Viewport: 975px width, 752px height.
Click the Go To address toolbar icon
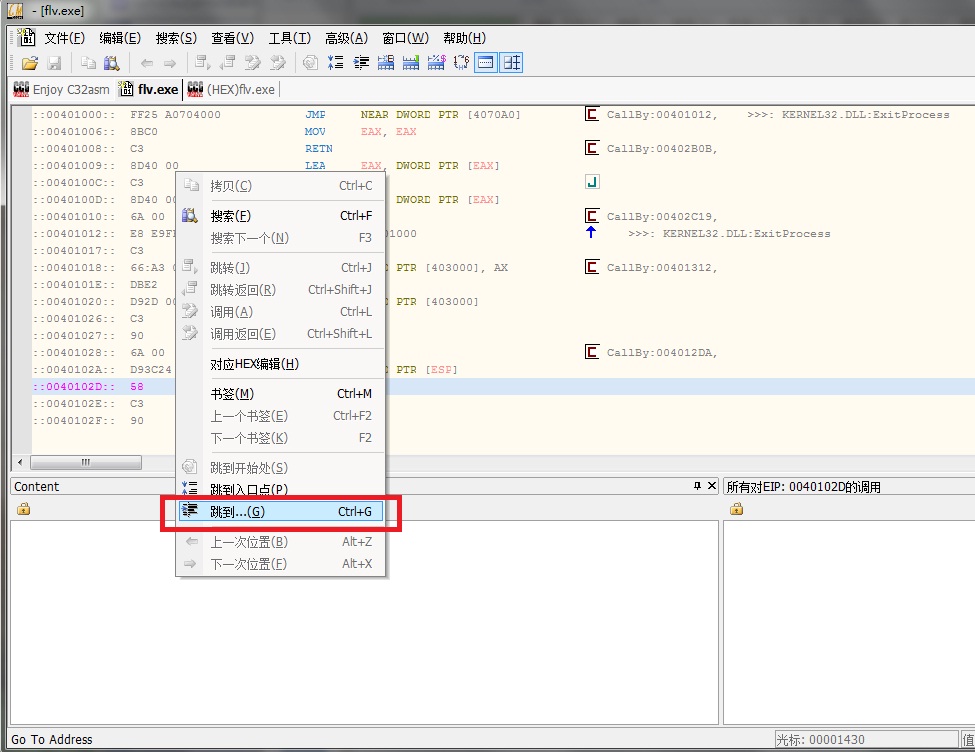point(361,63)
